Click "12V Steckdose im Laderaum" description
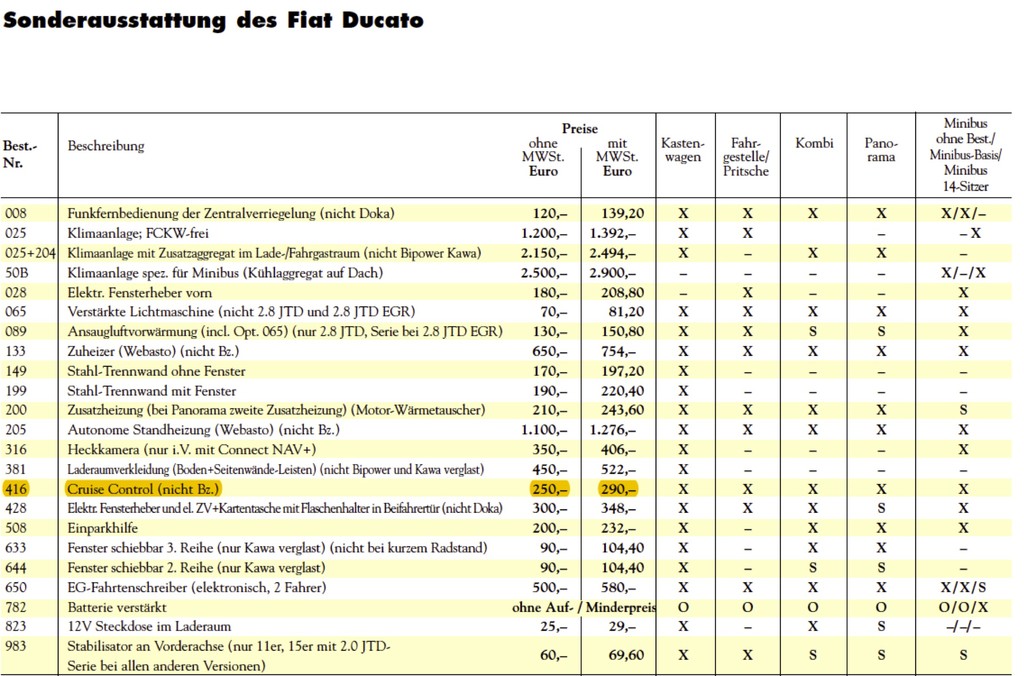This screenshot has width=1024, height=676. click(149, 626)
